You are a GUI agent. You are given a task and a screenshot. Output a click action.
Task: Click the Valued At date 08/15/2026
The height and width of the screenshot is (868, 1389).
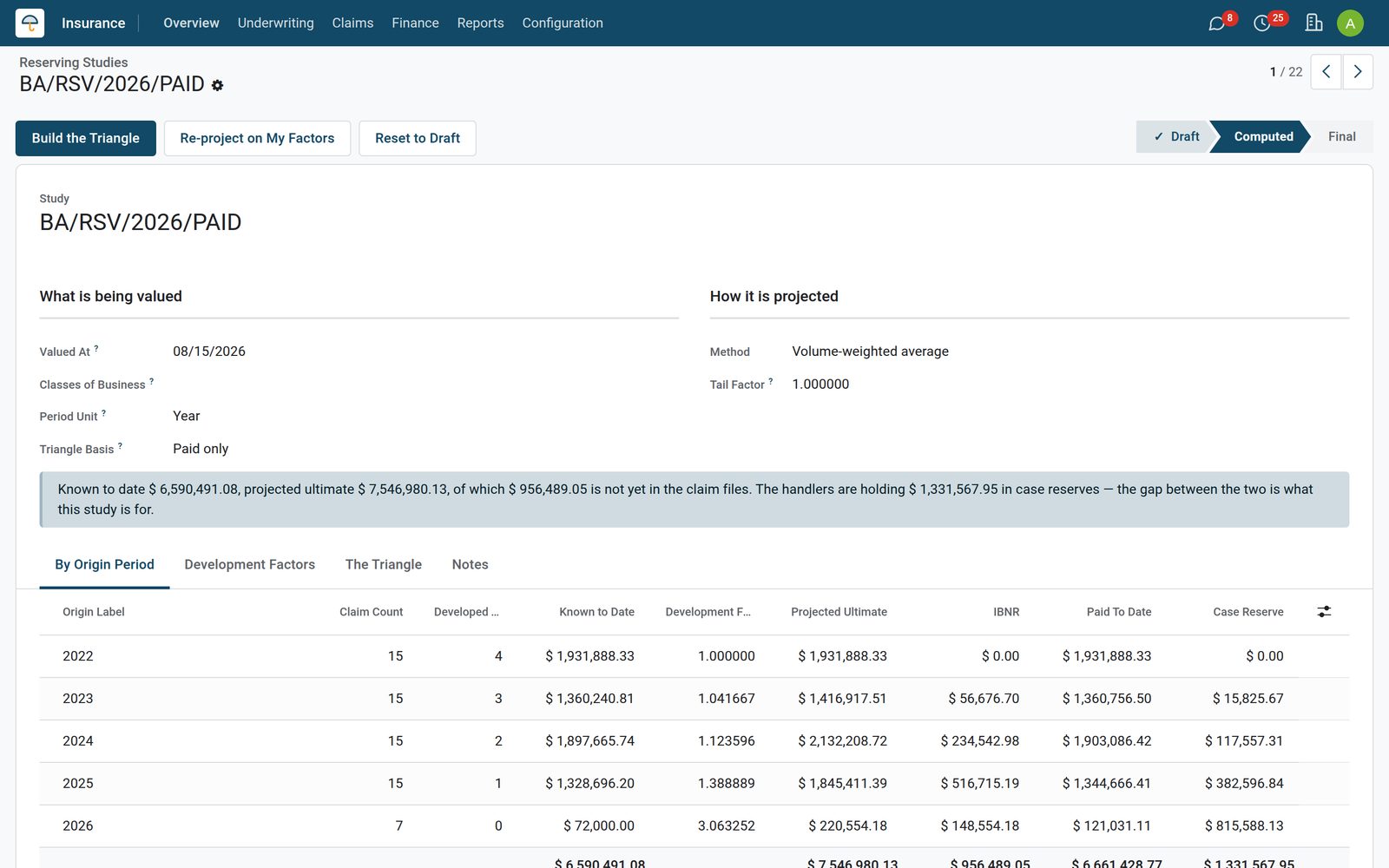(209, 352)
